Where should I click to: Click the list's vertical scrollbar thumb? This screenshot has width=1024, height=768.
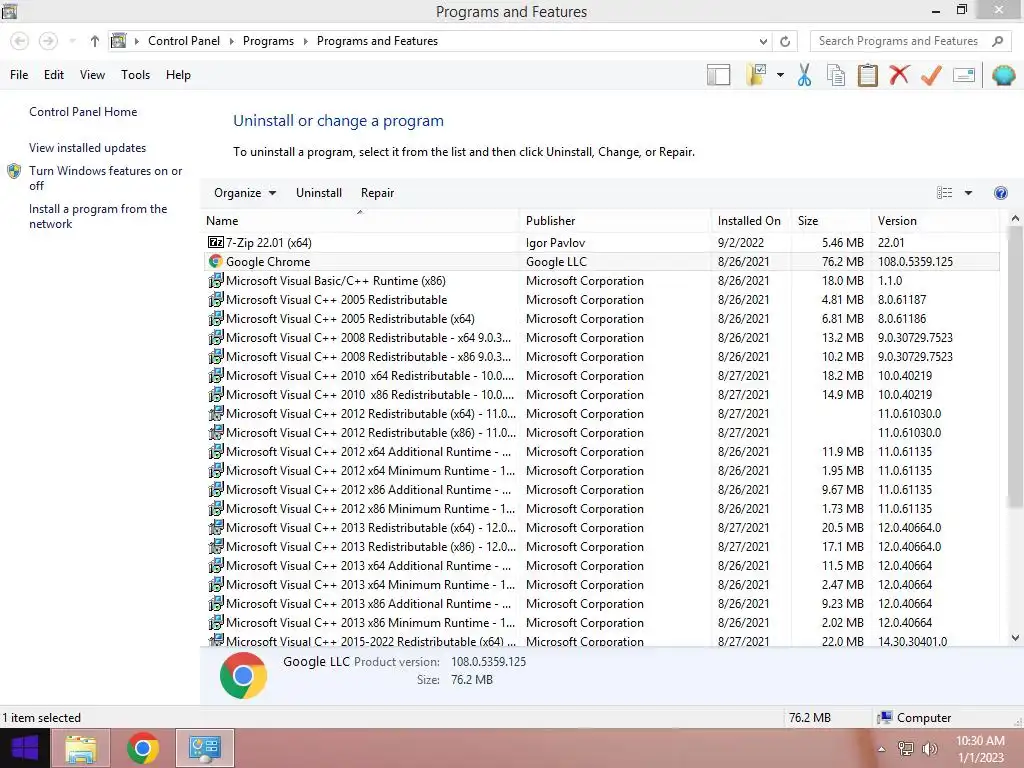[1015, 368]
